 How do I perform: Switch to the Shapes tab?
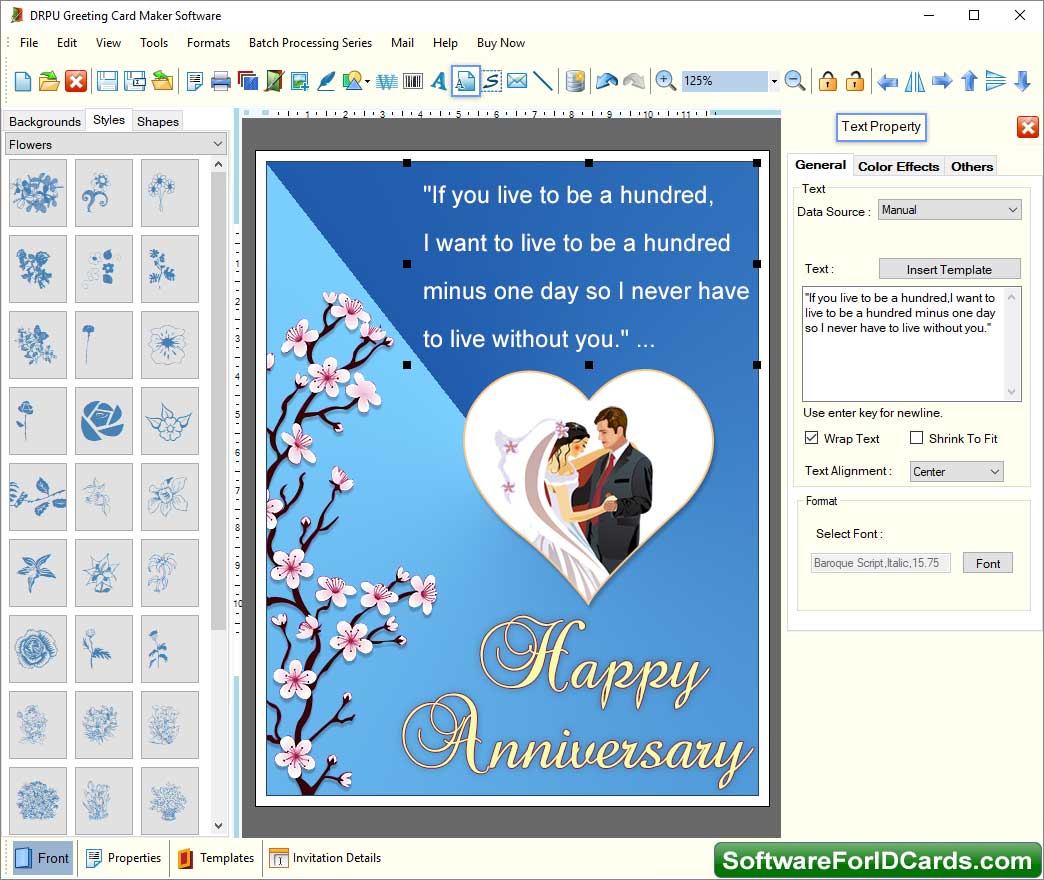tap(158, 121)
